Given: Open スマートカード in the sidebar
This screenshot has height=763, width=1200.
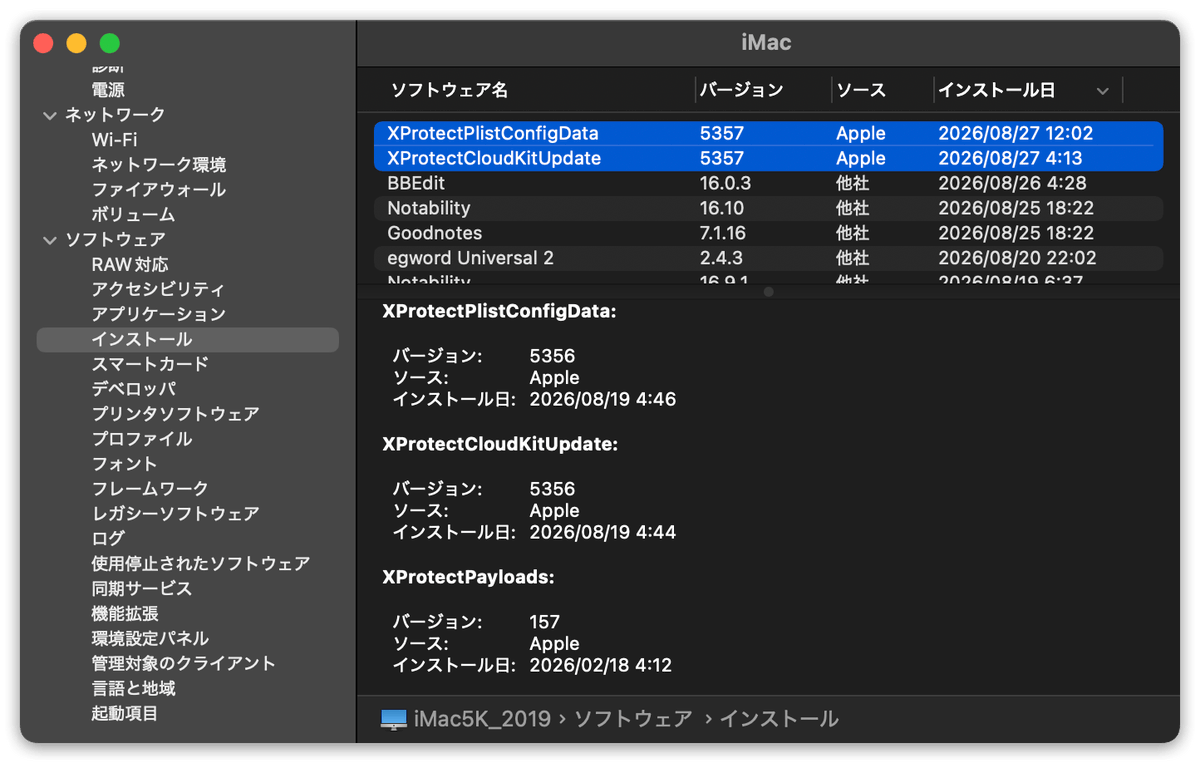Looking at the screenshot, I should [x=150, y=365].
